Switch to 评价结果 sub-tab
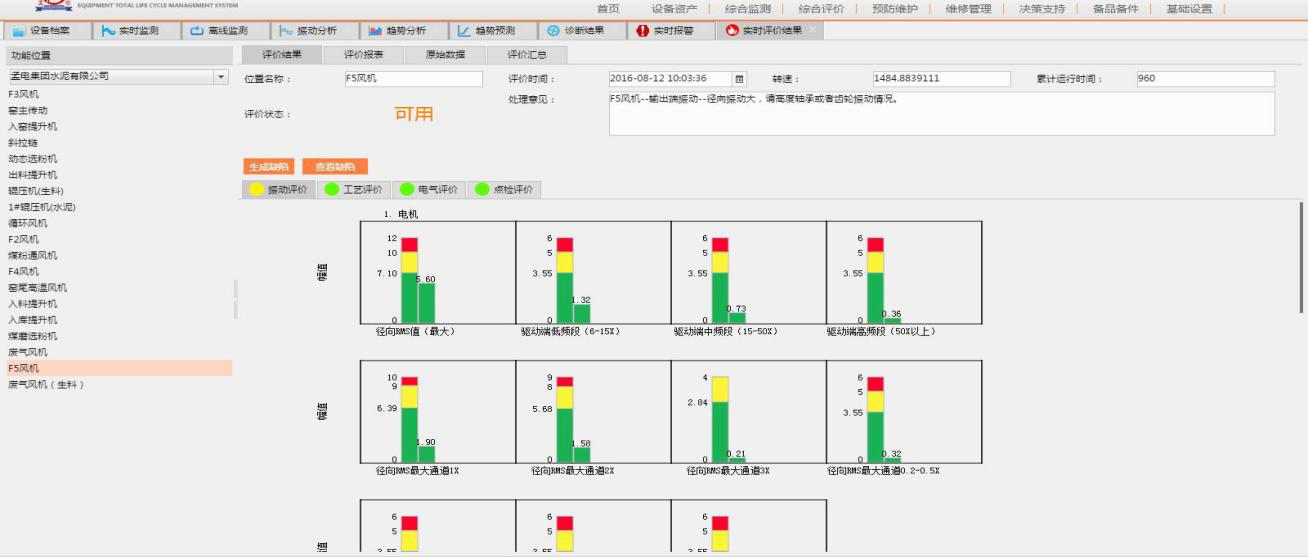 (282, 55)
